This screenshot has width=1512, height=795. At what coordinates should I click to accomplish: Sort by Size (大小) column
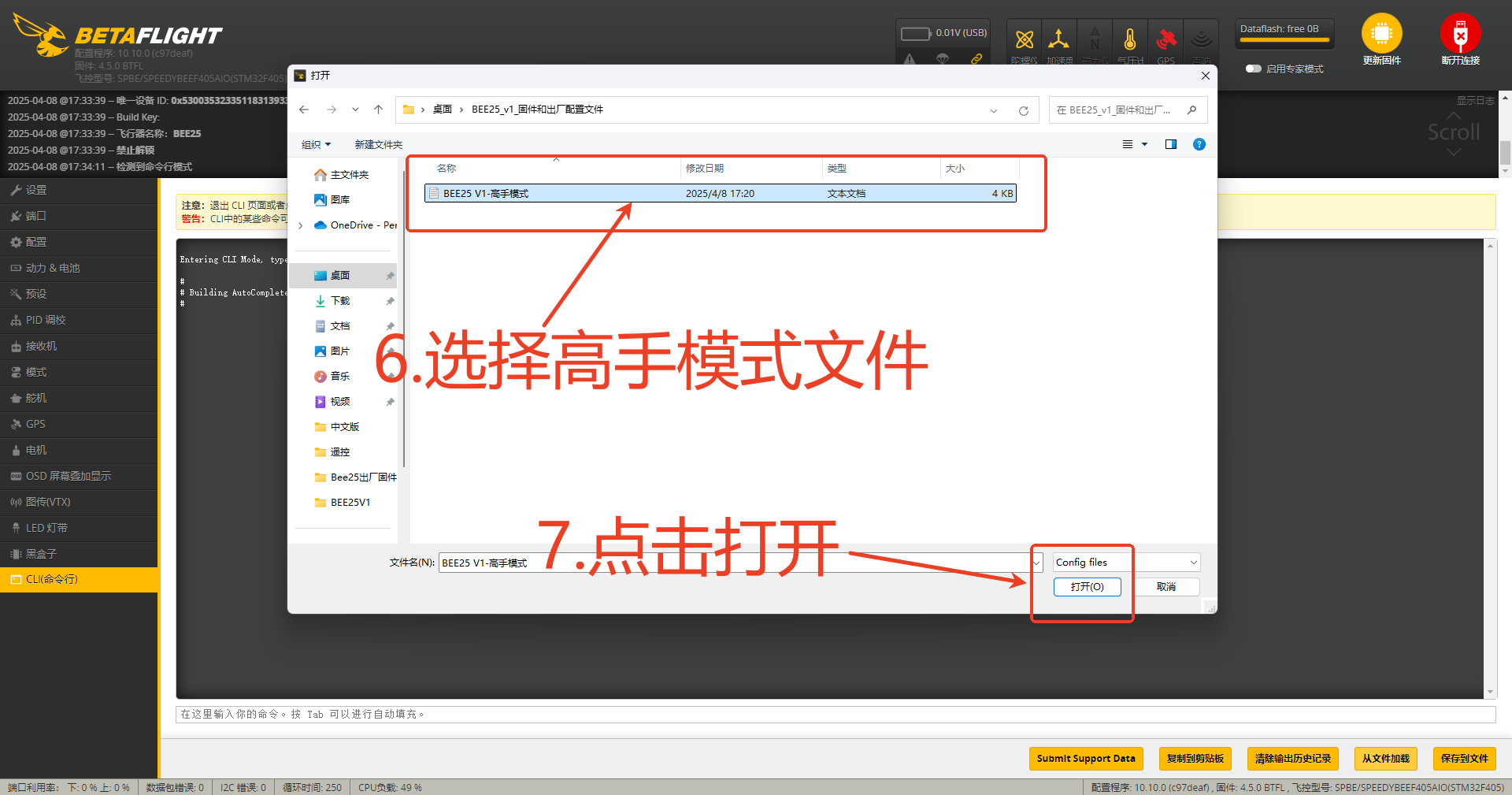955,168
